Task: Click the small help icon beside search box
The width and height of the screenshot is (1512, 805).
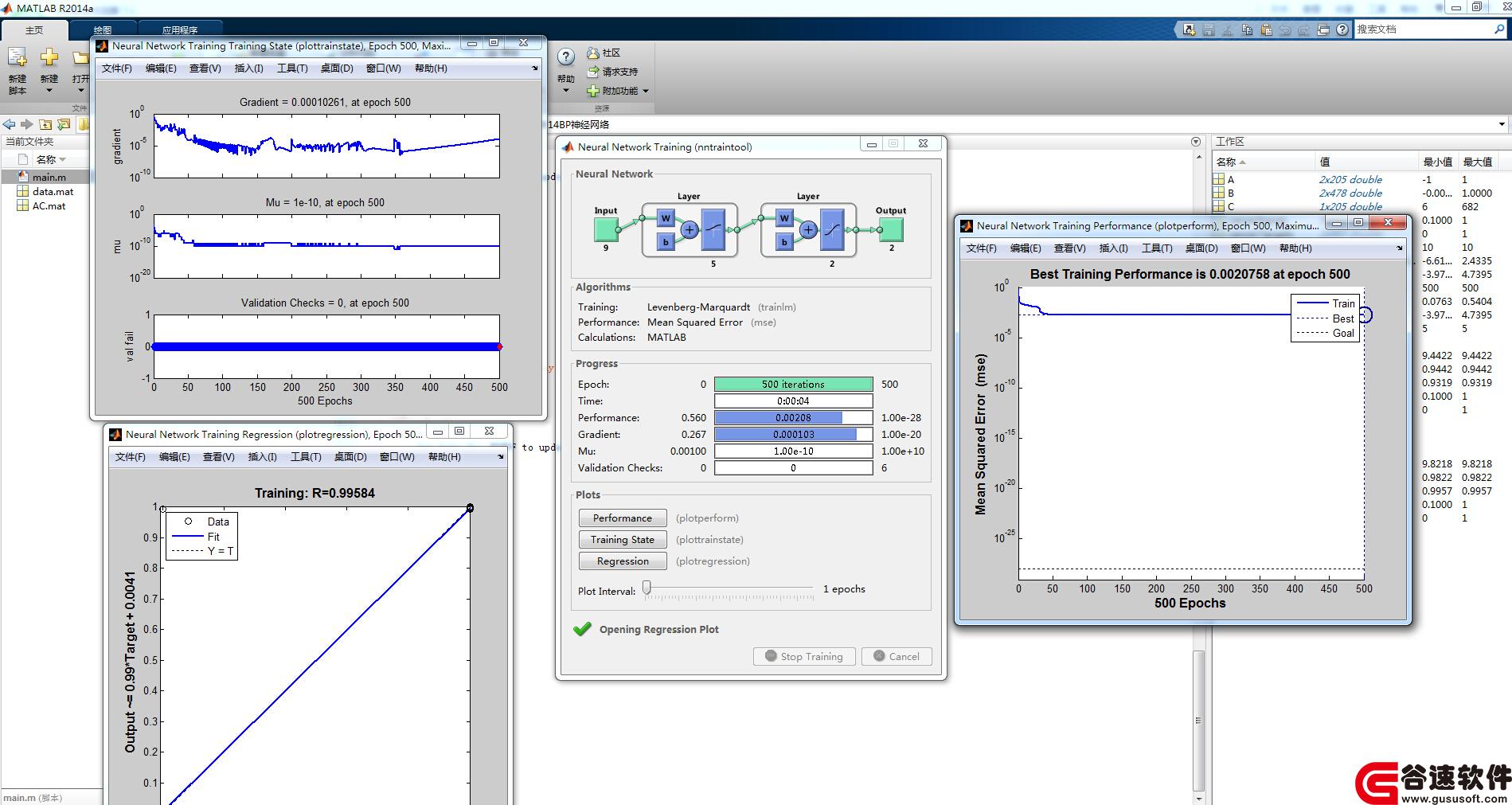Action: pyautogui.click(x=1342, y=29)
